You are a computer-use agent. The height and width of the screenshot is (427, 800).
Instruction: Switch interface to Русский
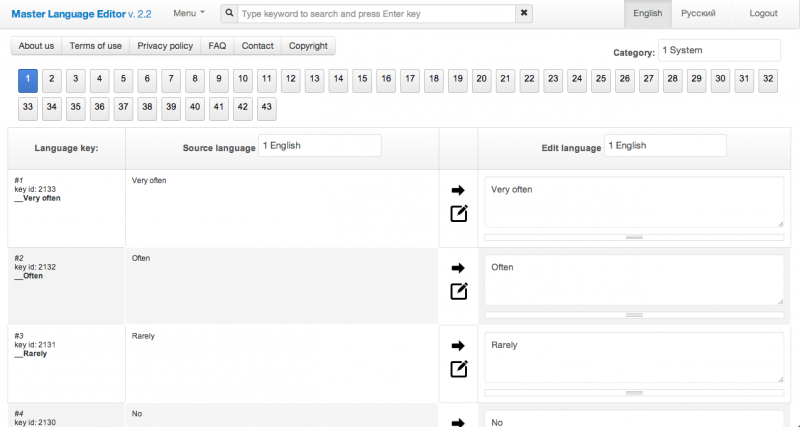pyautogui.click(x=698, y=14)
